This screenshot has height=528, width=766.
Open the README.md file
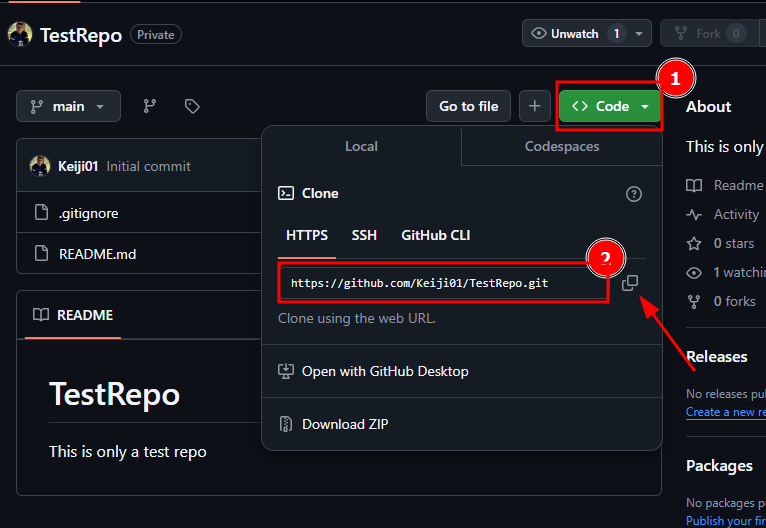[x=97, y=254]
